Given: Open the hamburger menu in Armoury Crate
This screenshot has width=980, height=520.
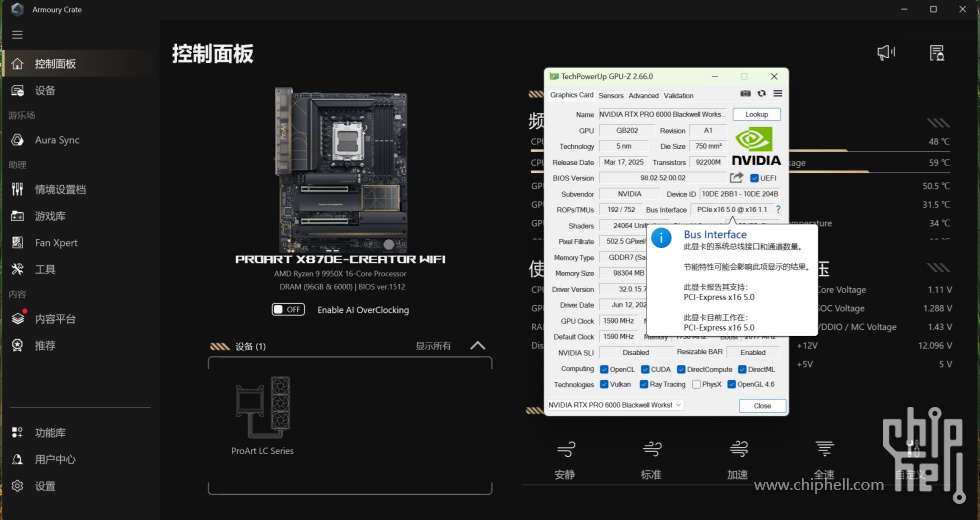Looking at the screenshot, I should pyautogui.click(x=18, y=35).
